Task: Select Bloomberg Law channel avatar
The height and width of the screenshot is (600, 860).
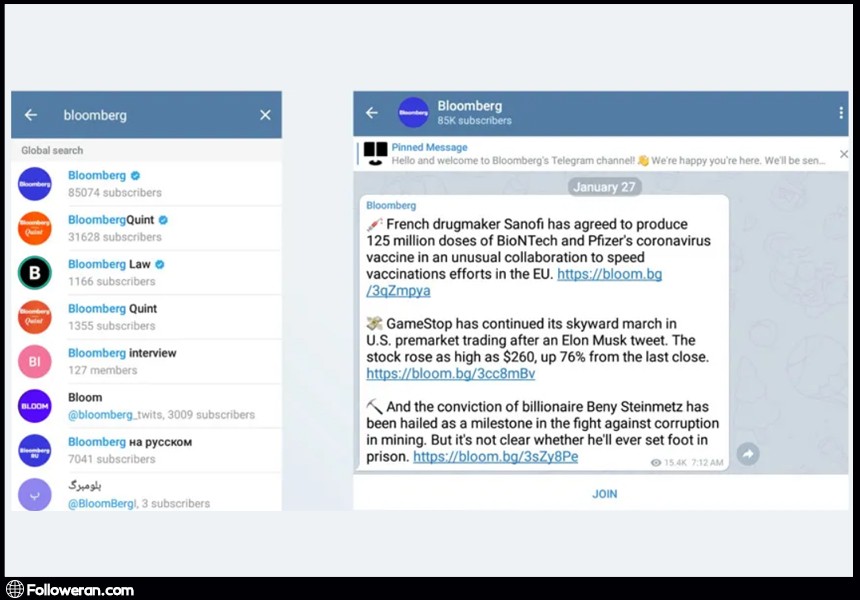Action: click(35, 273)
